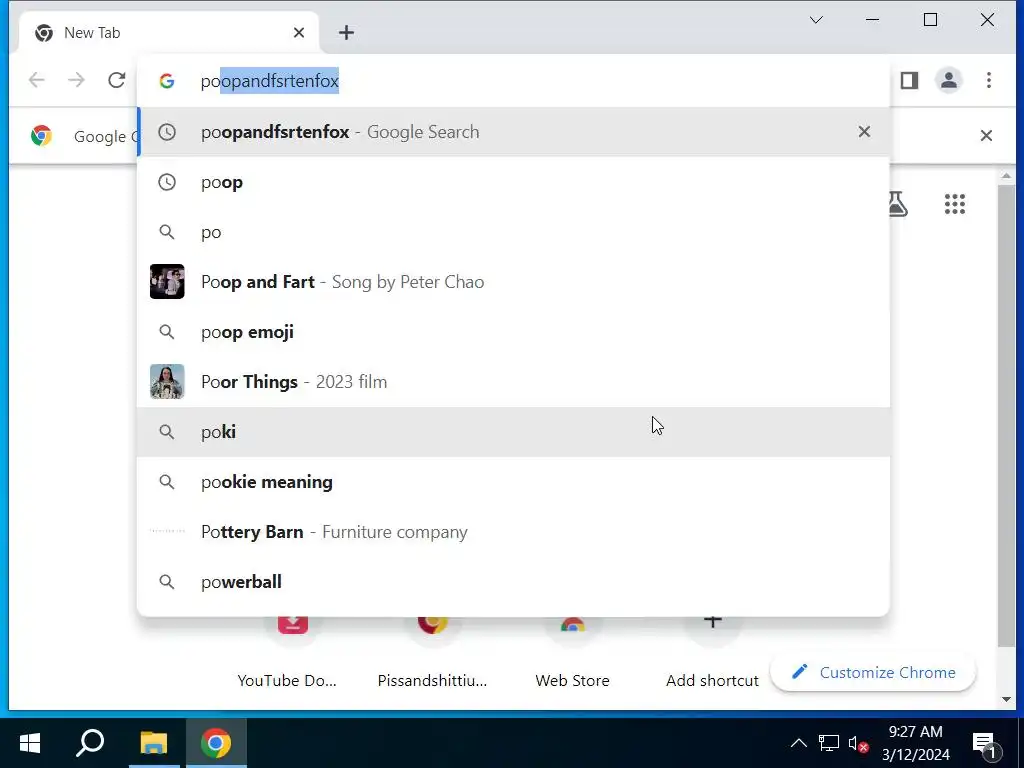
Task: Dismiss the Google Chrome info bar
Action: coord(986,136)
